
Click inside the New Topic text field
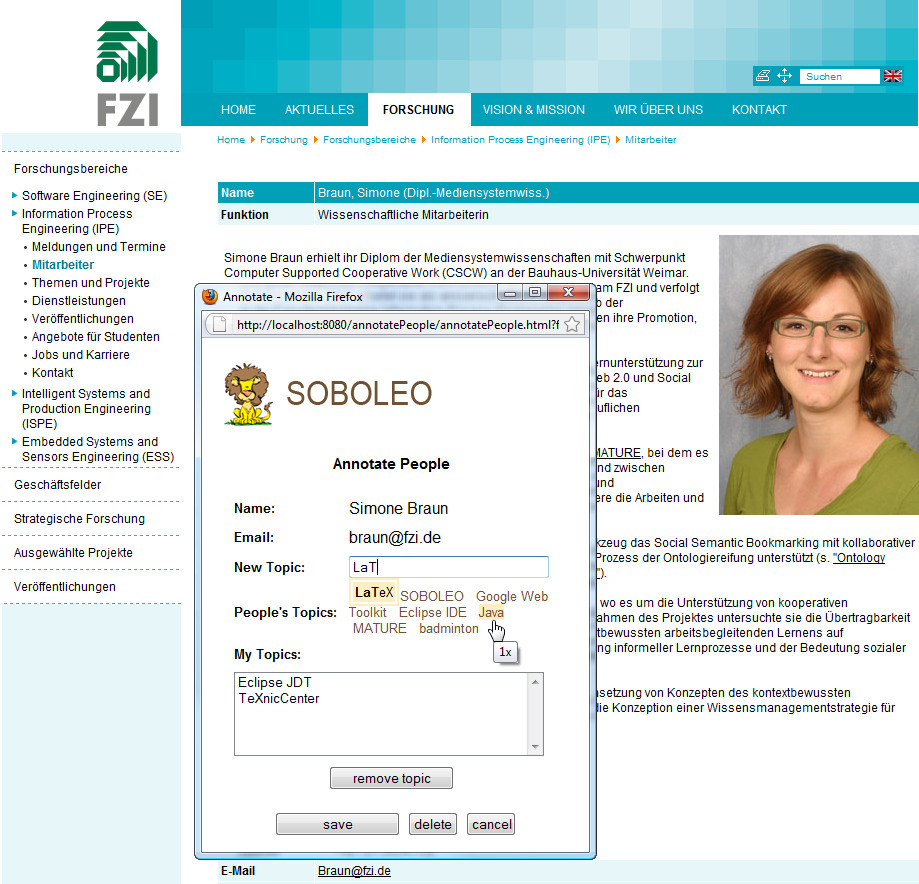pyautogui.click(x=448, y=568)
